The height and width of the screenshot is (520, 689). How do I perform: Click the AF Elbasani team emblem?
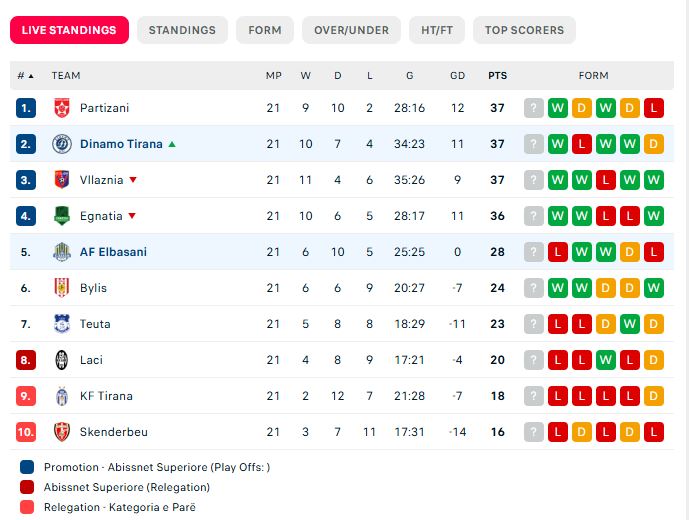click(x=62, y=252)
